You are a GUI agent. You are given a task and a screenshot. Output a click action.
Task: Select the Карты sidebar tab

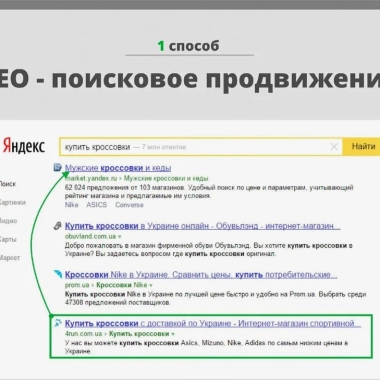(x=8, y=239)
